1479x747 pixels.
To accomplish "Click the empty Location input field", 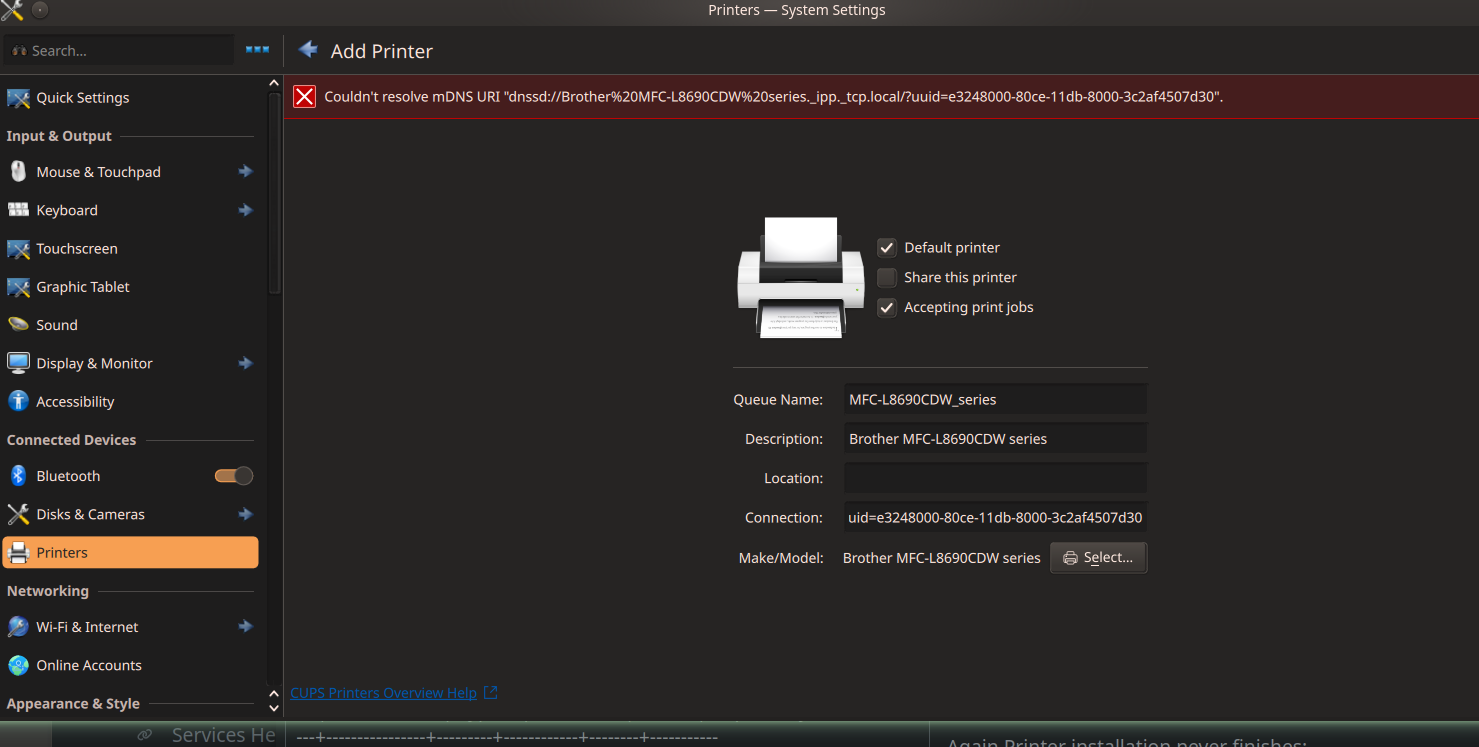I will (995, 478).
